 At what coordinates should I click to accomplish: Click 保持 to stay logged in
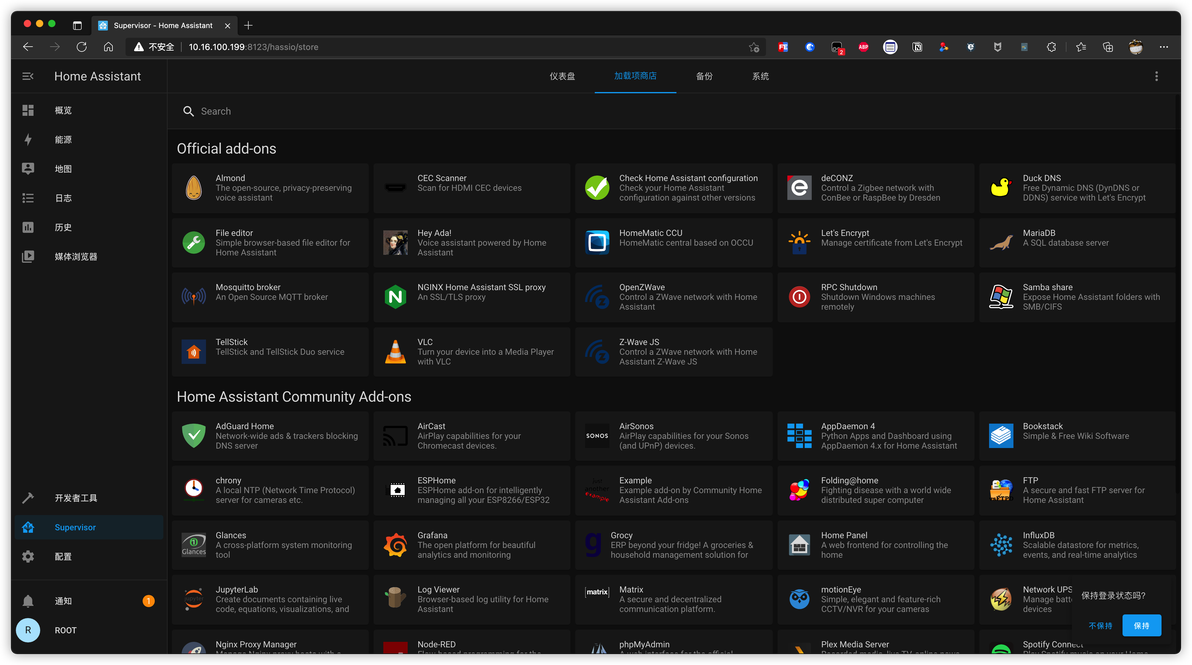click(1142, 625)
